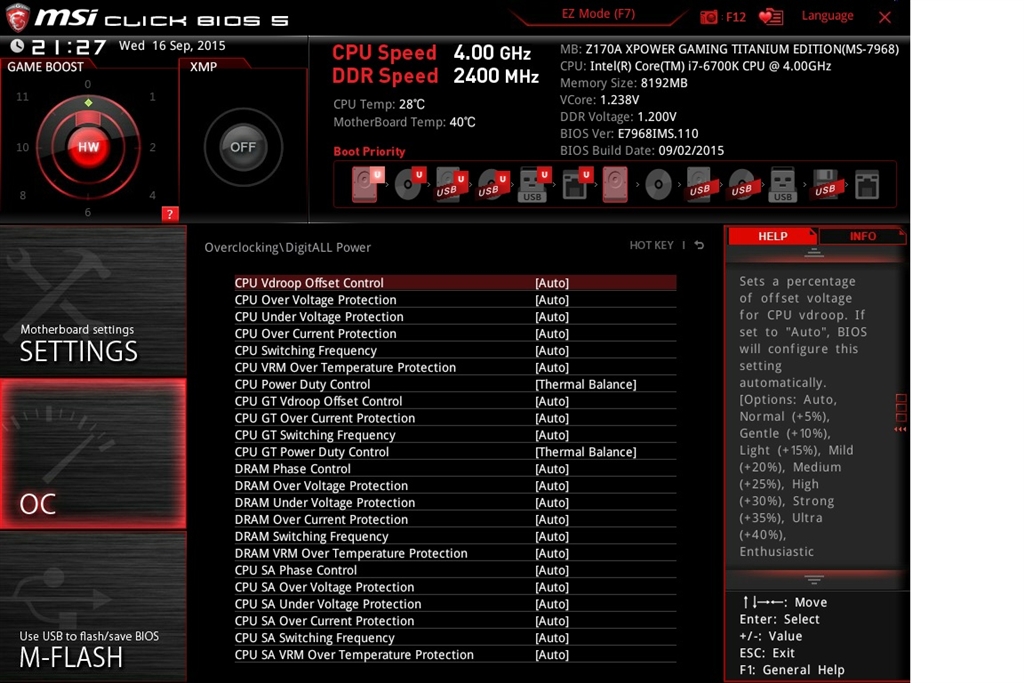
Task: Click the red question mark help badge
Action: pyautogui.click(x=169, y=213)
